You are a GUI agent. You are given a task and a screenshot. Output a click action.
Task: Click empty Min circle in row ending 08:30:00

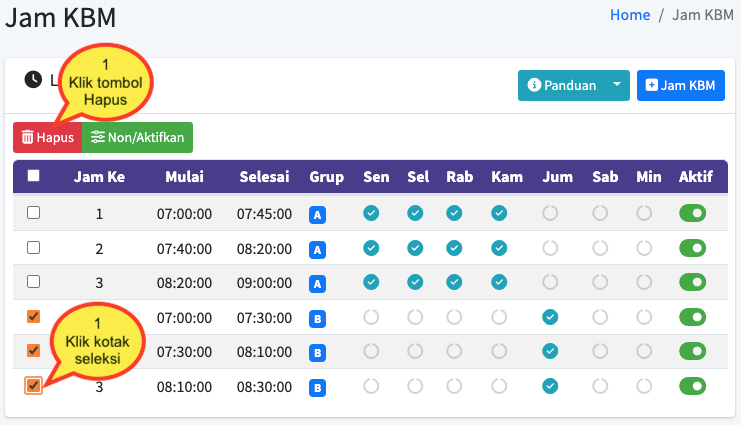644,386
